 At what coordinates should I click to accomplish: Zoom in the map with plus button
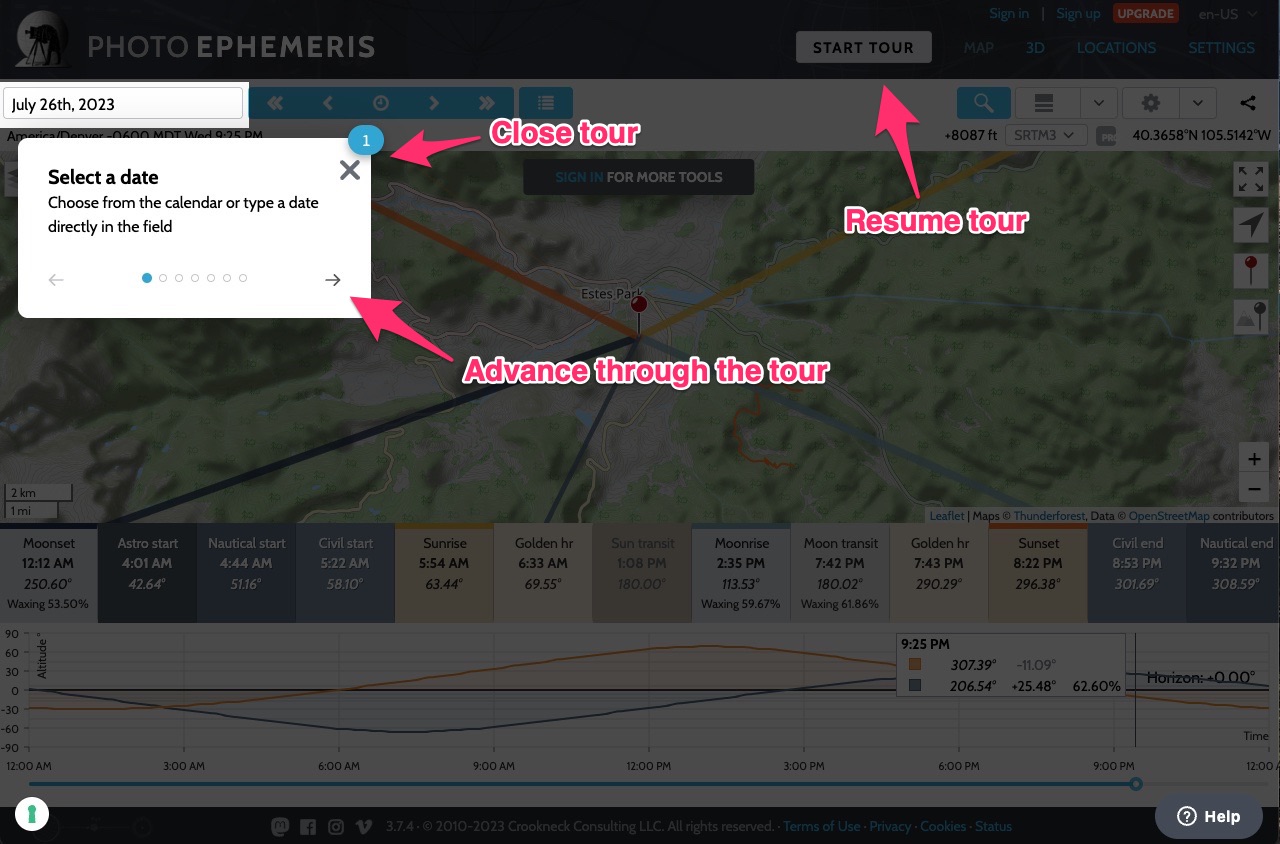click(1253, 459)
